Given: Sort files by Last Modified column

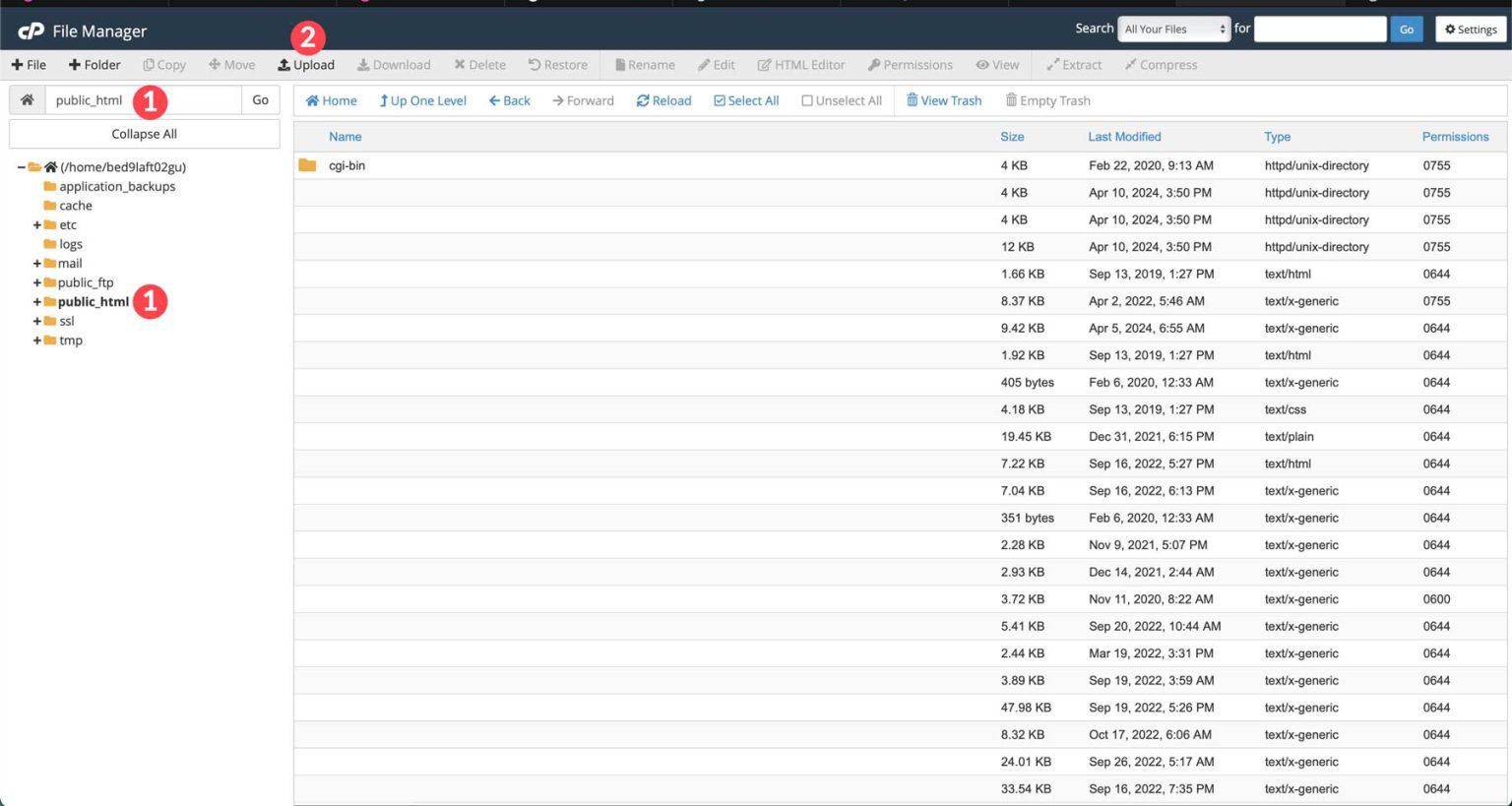Looking at the screenshot, I should (1124, 137).
